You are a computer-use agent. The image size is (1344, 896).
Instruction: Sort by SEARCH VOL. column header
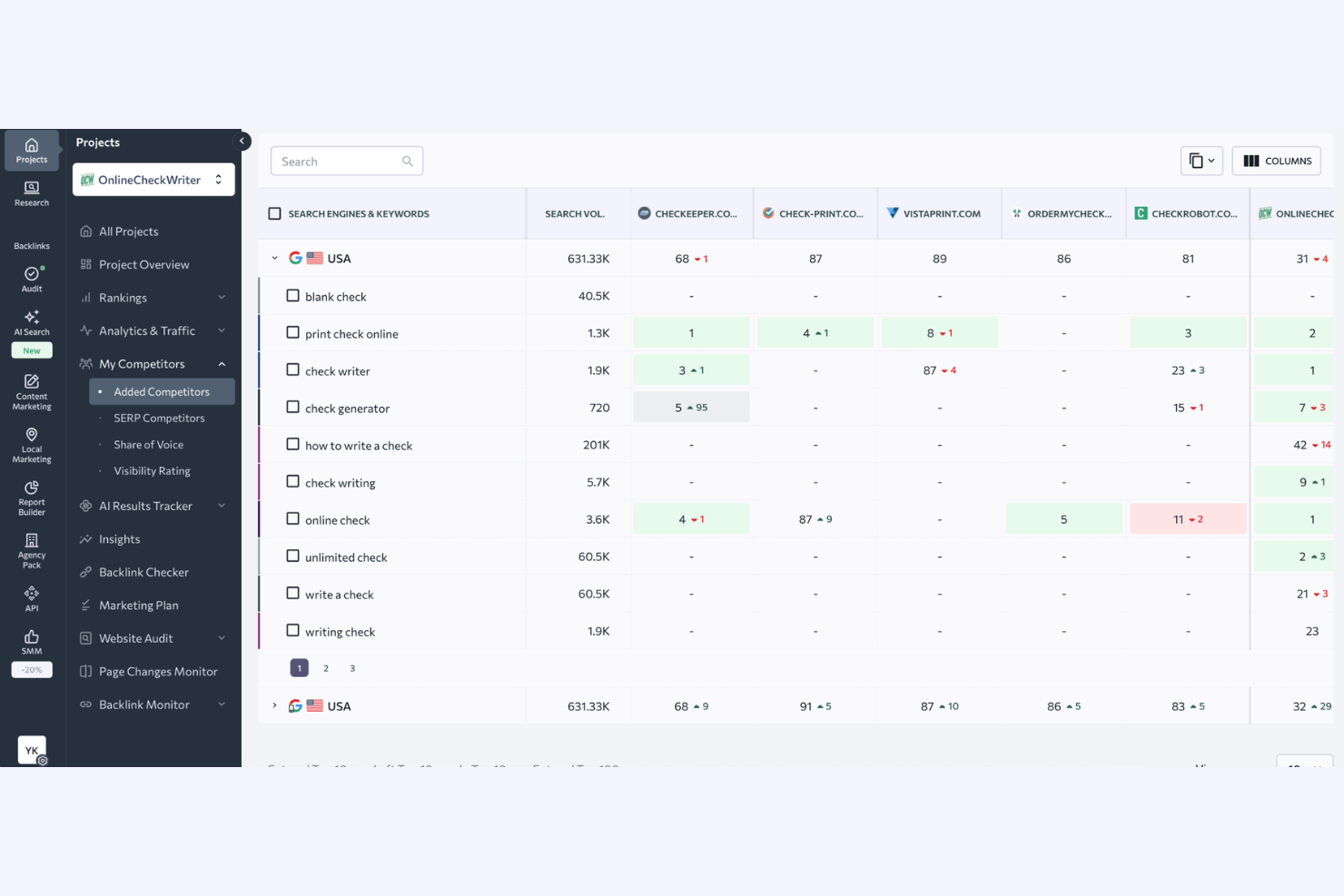click(x=575, y=214)
